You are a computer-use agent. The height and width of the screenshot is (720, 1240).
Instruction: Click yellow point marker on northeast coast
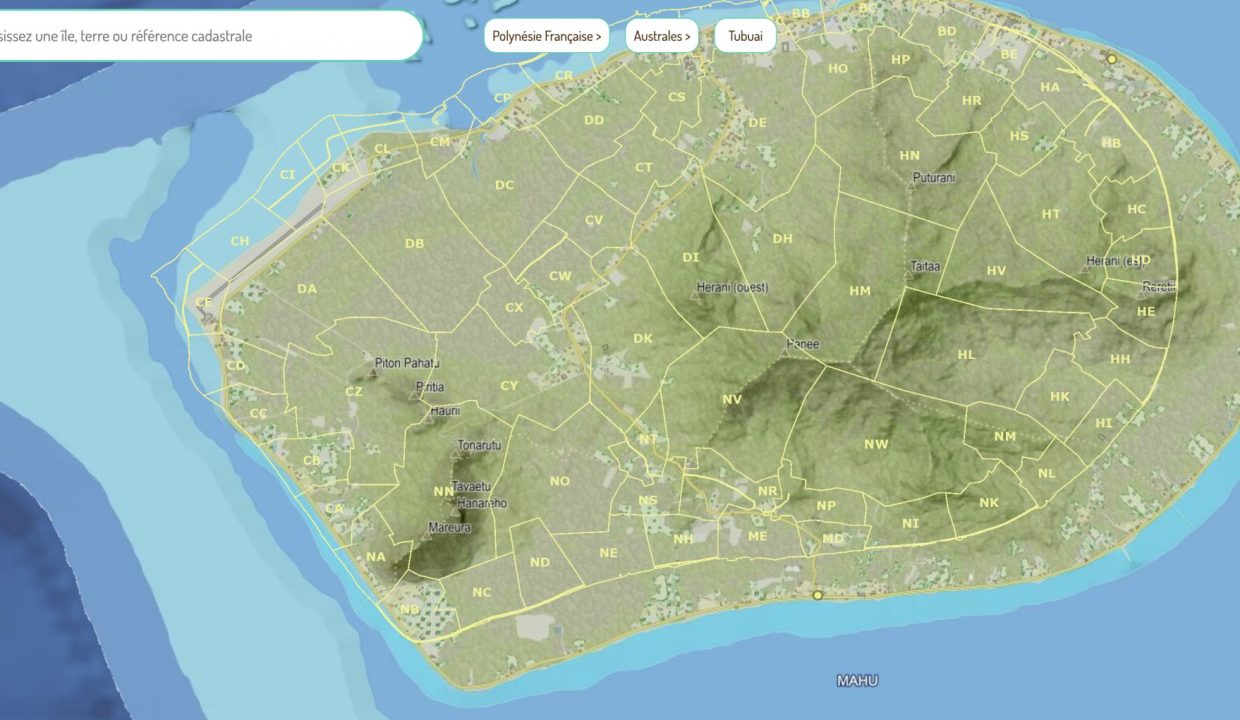1111,60
